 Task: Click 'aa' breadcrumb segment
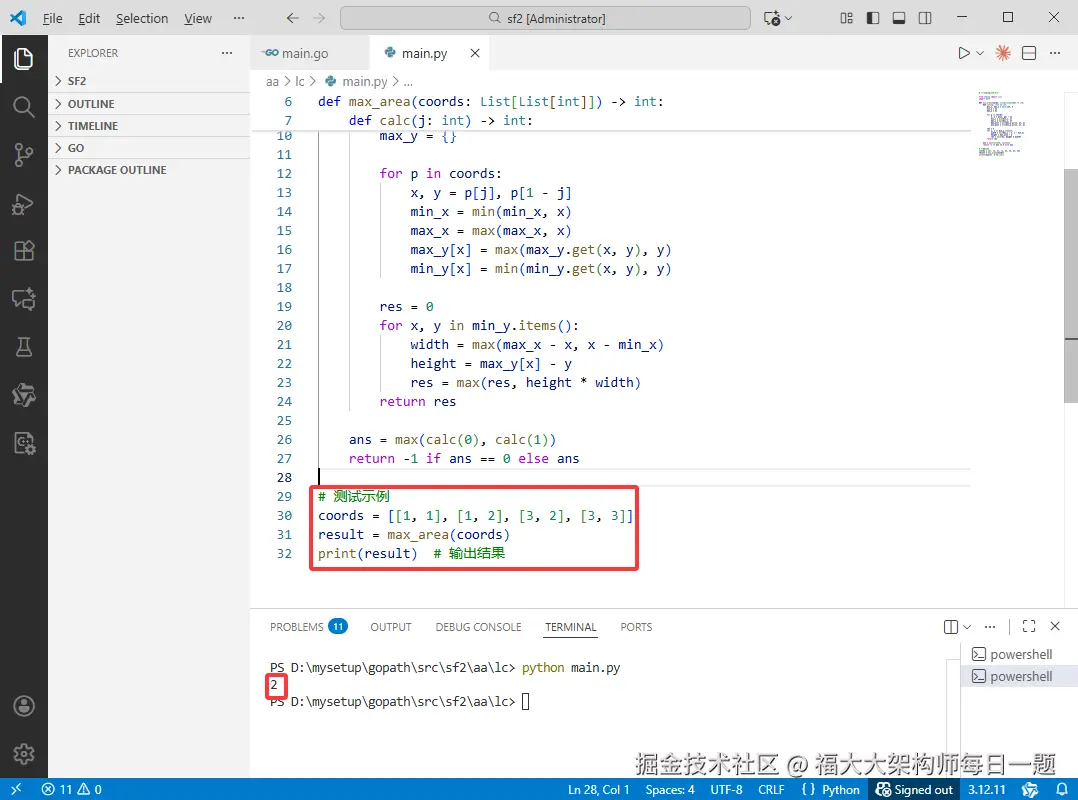click(x=272, y=81)
